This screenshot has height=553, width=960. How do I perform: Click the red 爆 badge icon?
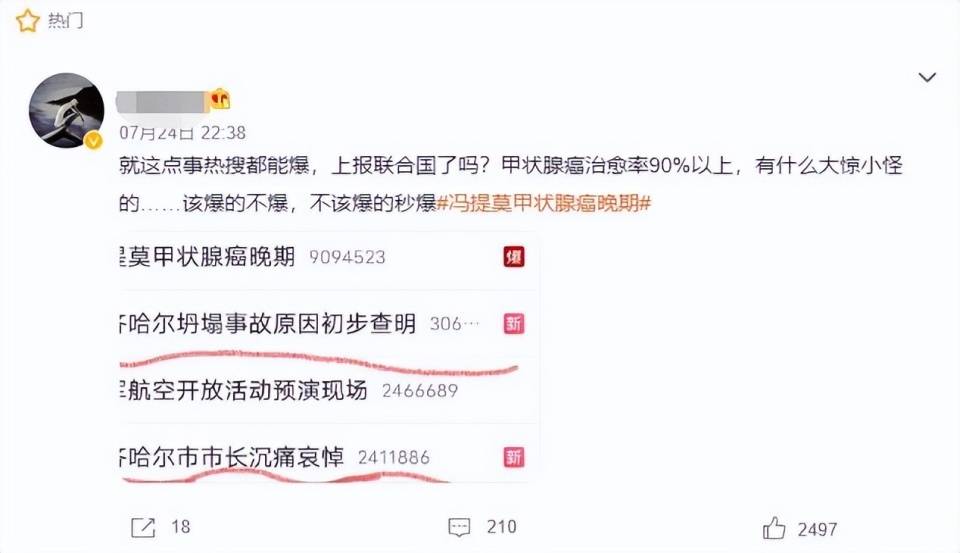point(514,257)
